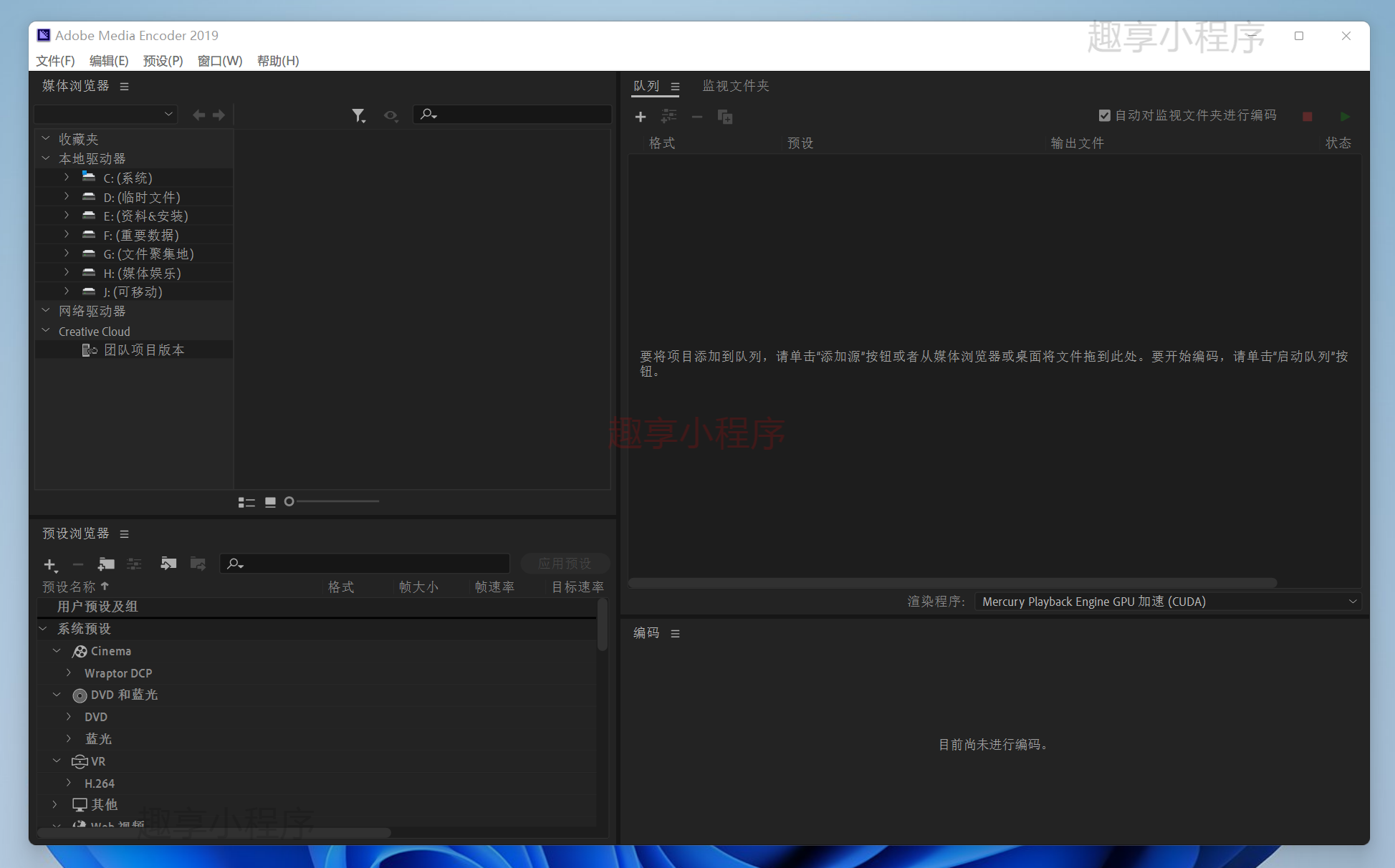Click the queue remove minus icon
This screenshot has height=868, width=1395.
696,116
